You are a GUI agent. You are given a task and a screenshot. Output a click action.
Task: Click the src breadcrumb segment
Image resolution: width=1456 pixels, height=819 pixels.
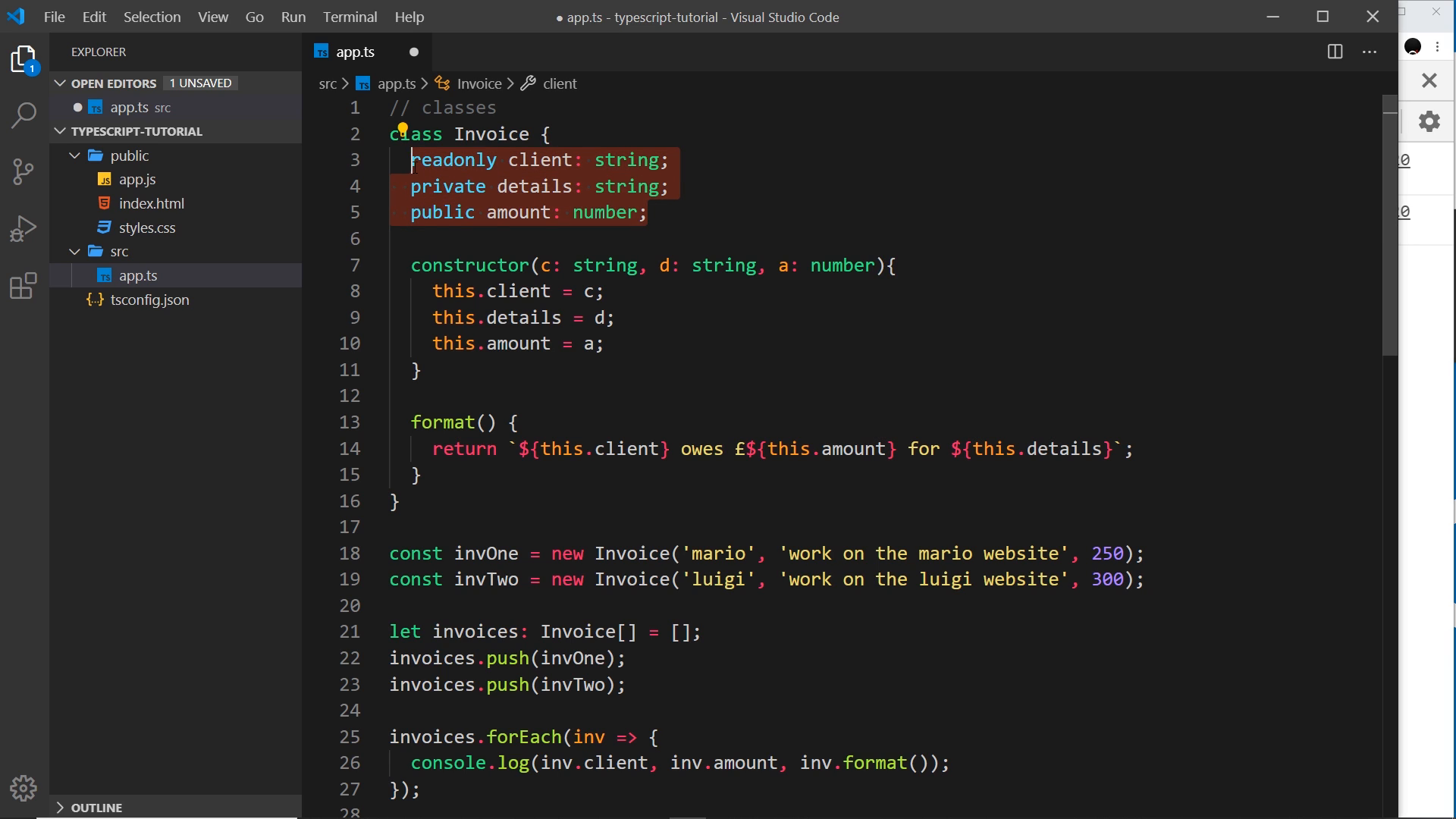tap(328, 83)
